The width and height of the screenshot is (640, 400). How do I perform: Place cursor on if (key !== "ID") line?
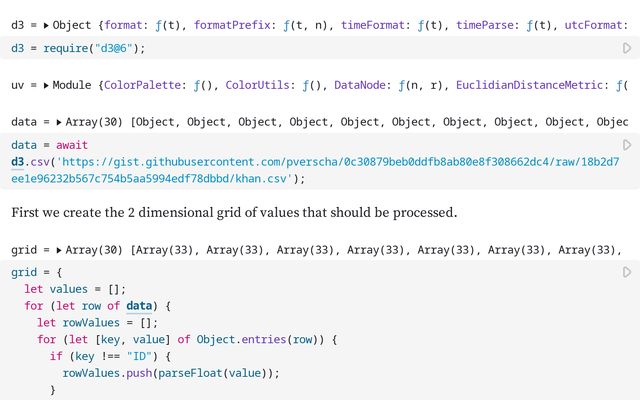110,357
